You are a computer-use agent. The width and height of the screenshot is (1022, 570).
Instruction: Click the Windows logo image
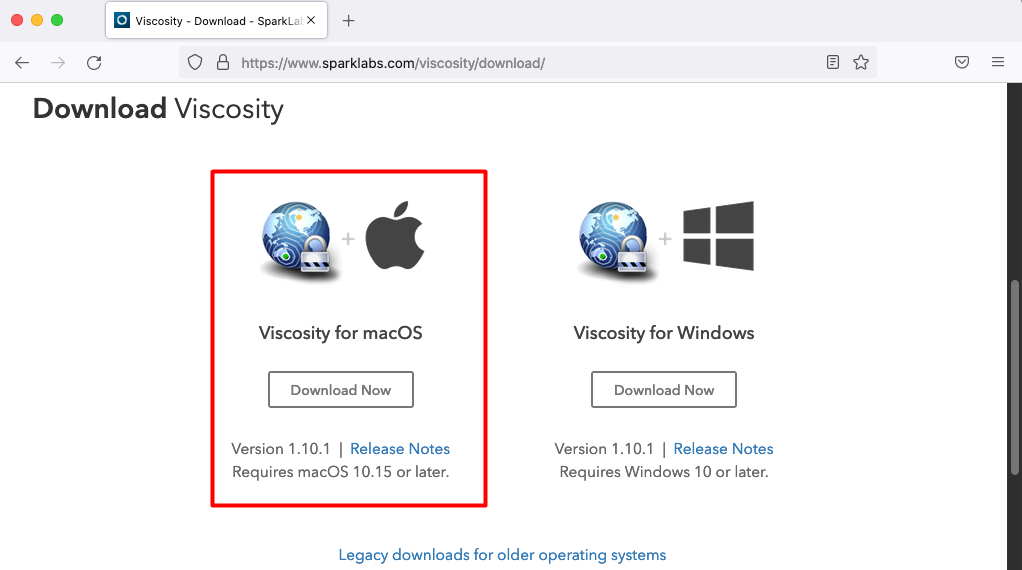click(x=718, y=236)
